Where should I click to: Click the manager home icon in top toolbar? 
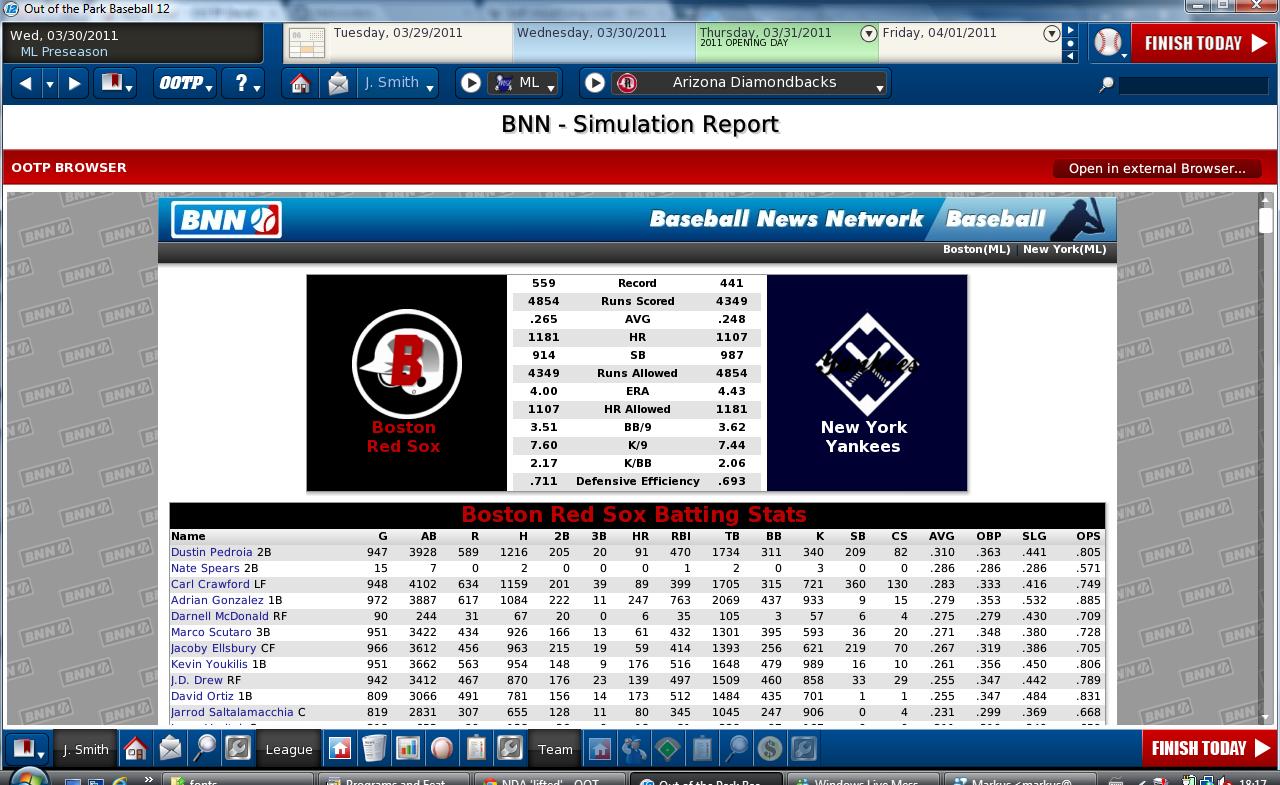[300, 83]
